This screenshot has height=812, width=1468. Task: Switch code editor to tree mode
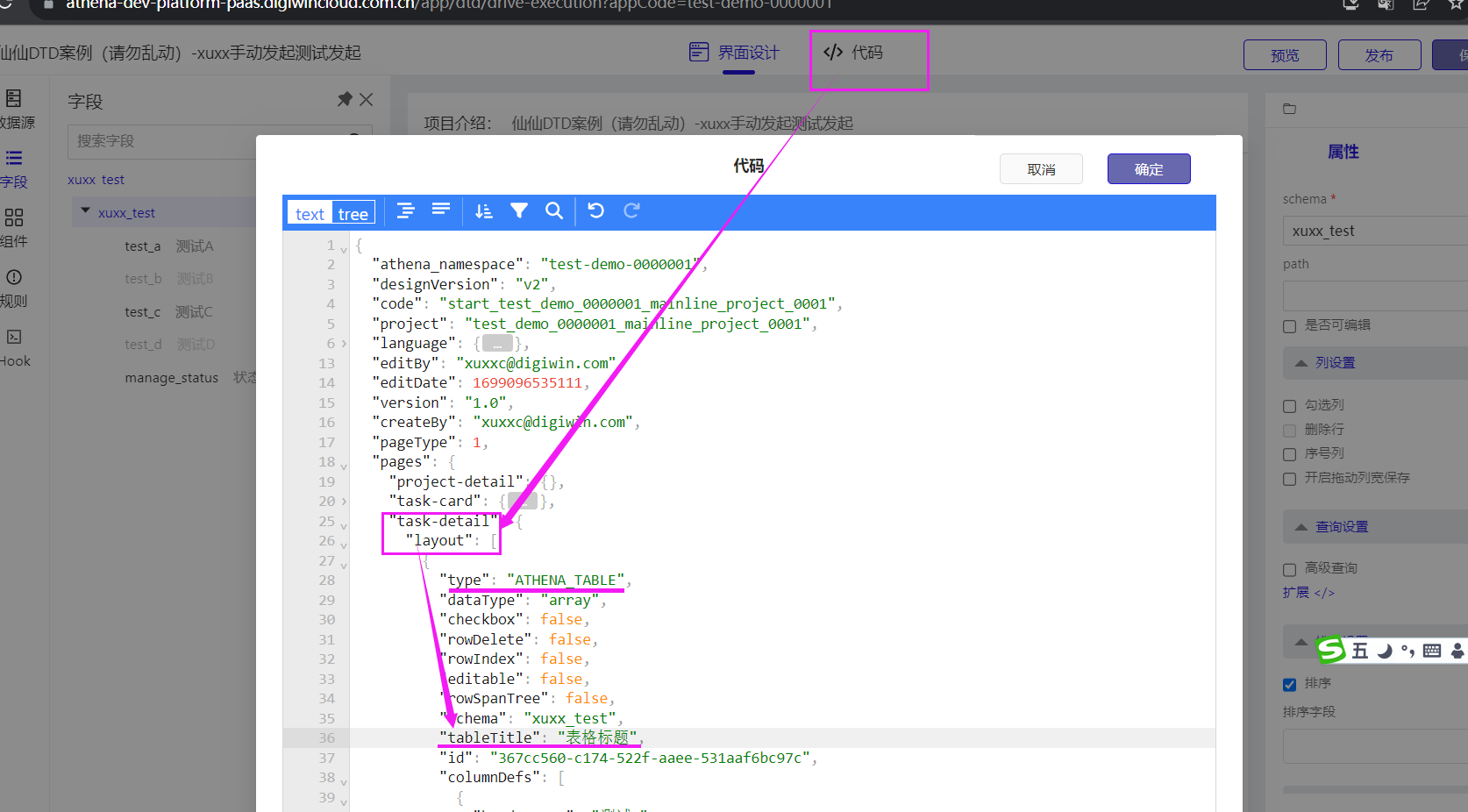(353, 213)
